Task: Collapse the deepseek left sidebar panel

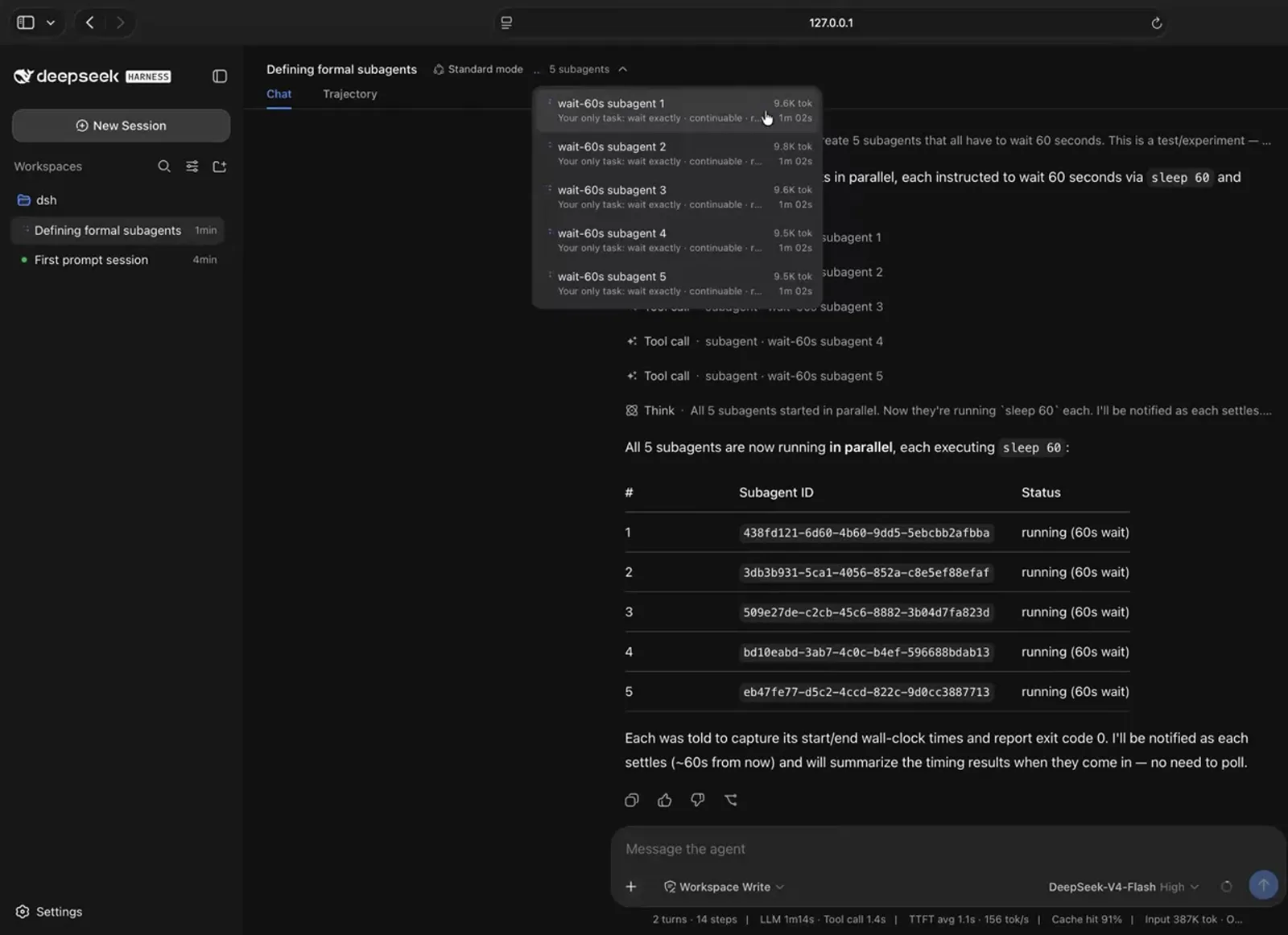Action: (x=220, y=76)
